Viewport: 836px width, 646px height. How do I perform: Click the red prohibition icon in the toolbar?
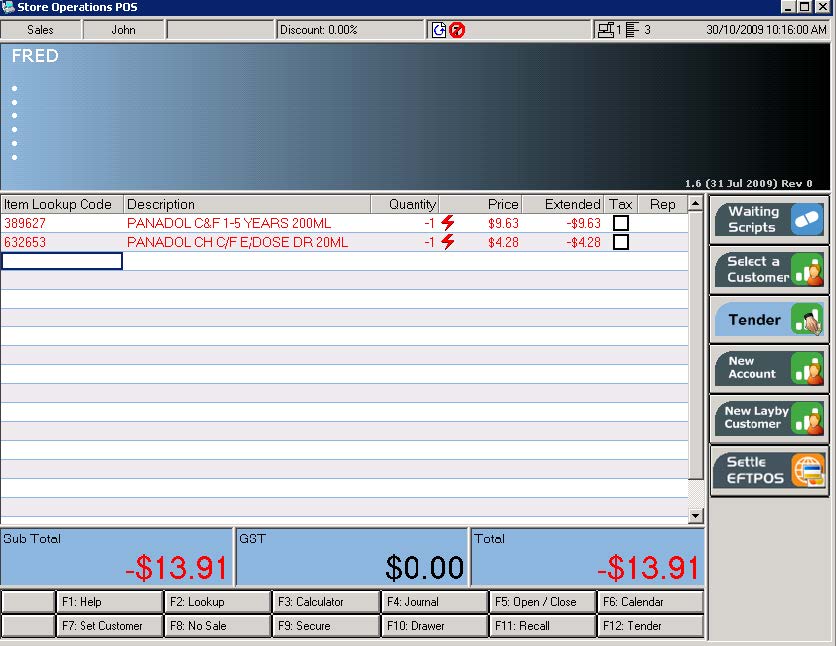[456, 29]
